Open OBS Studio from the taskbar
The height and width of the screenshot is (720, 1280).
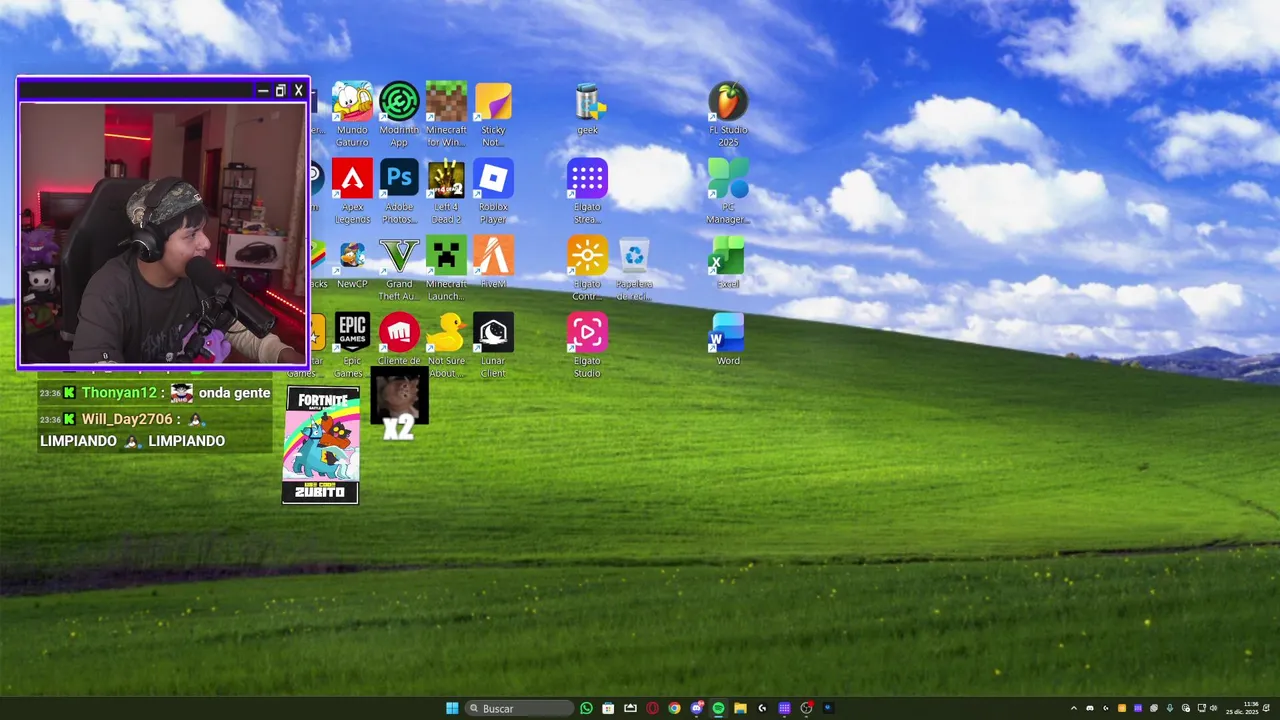click(806, 708)
